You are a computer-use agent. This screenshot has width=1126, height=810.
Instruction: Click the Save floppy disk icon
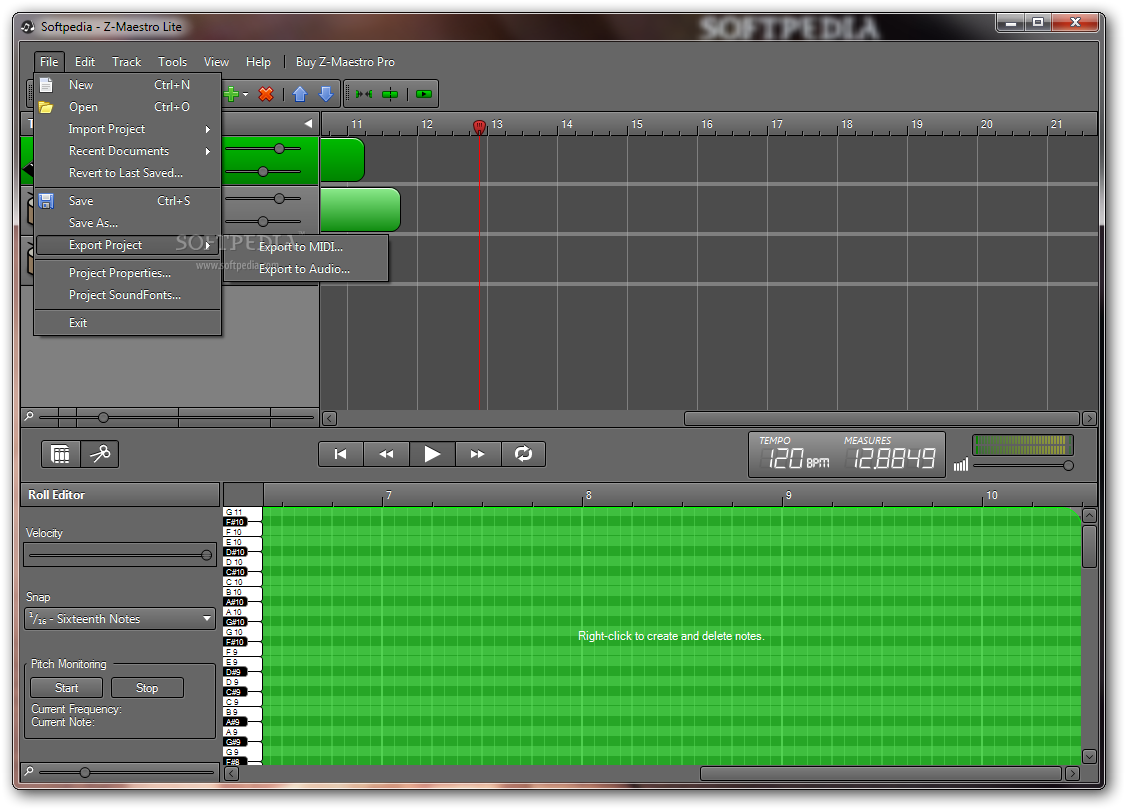point(46,201)
